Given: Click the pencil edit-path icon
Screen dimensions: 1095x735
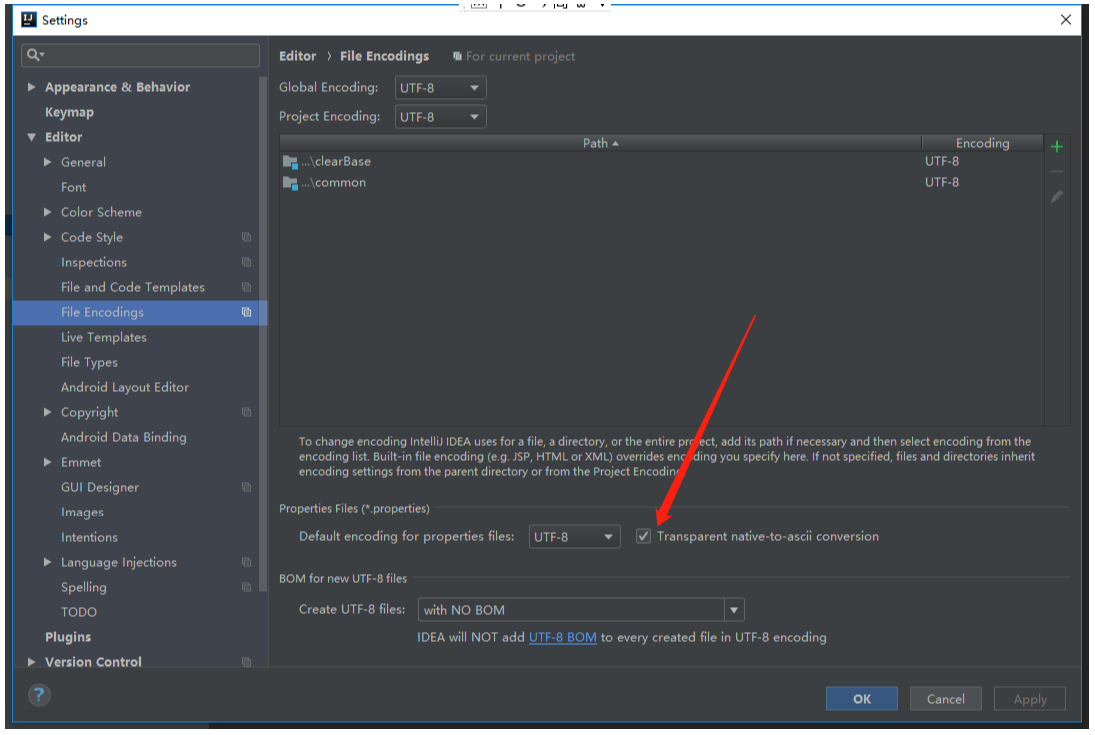Looking at the screenshot, I should click(x=1057, y=197).
